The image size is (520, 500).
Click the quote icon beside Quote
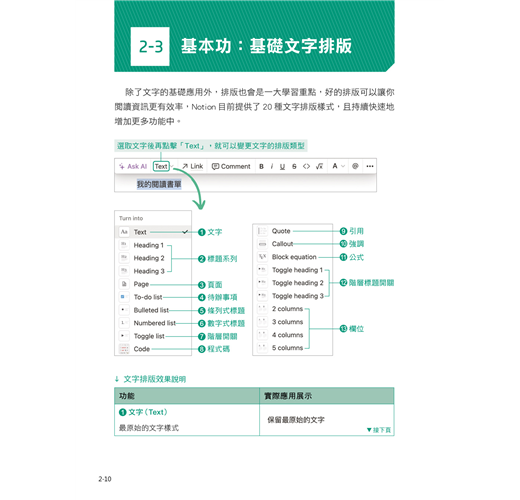click(x=262, y=231)
